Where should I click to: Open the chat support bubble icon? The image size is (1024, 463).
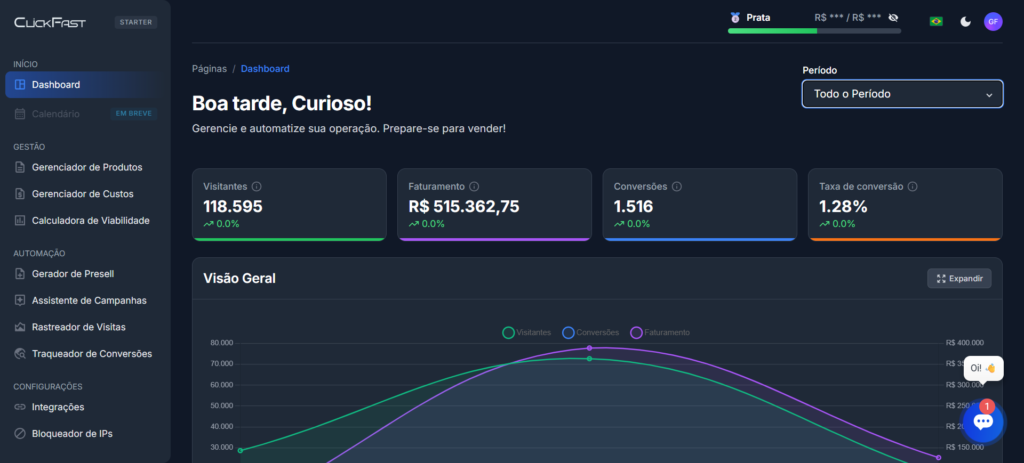[982, 422]
